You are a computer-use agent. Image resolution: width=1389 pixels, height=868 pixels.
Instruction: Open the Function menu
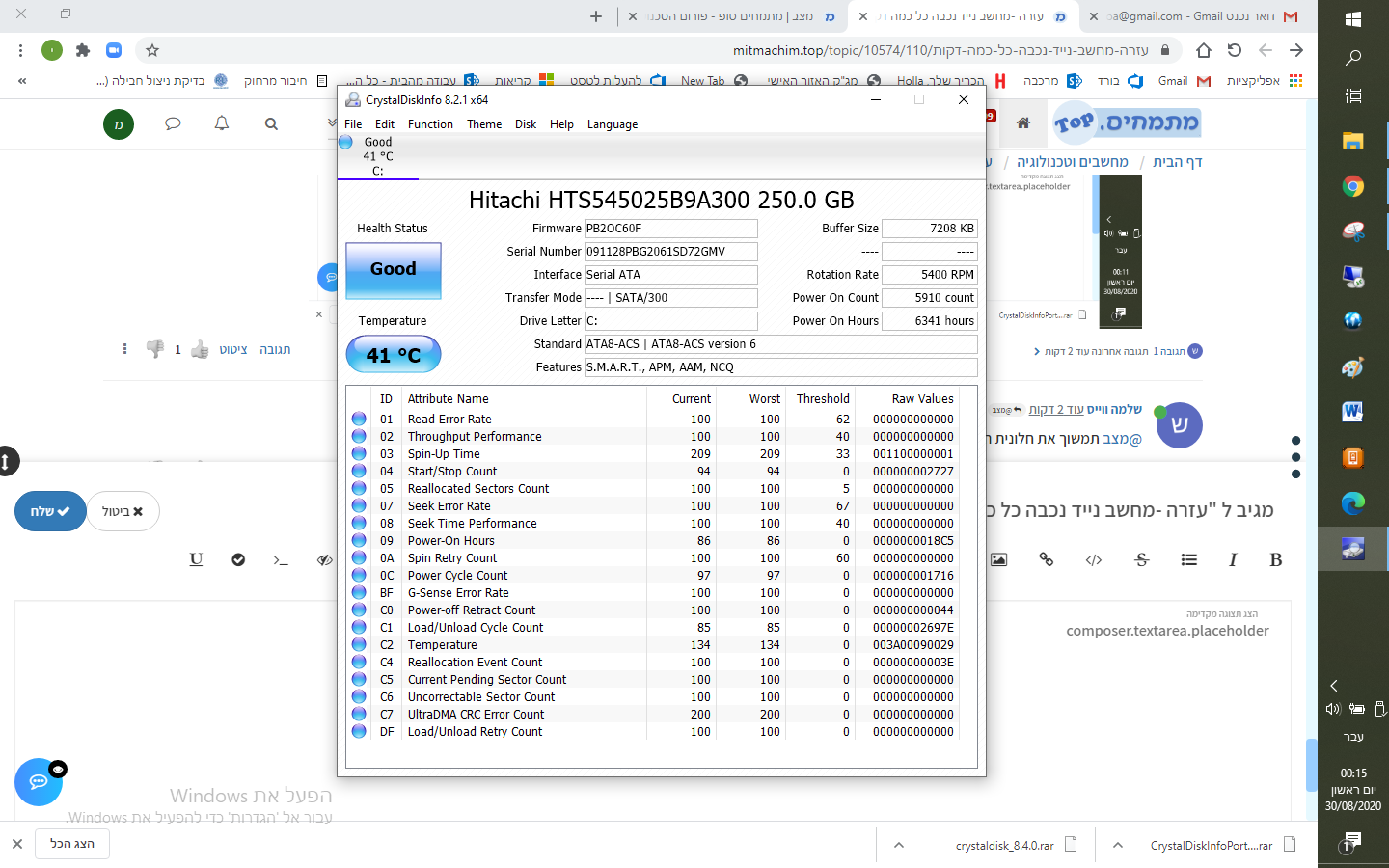click(430, 124)
